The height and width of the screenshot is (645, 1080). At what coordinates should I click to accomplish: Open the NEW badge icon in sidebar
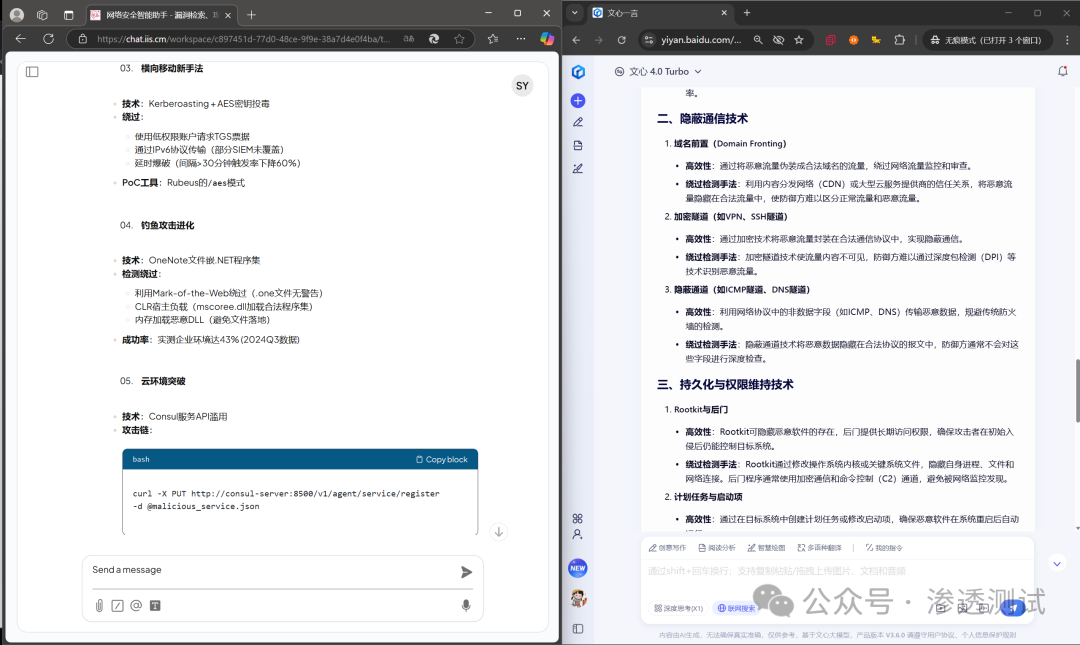(578, 568)
